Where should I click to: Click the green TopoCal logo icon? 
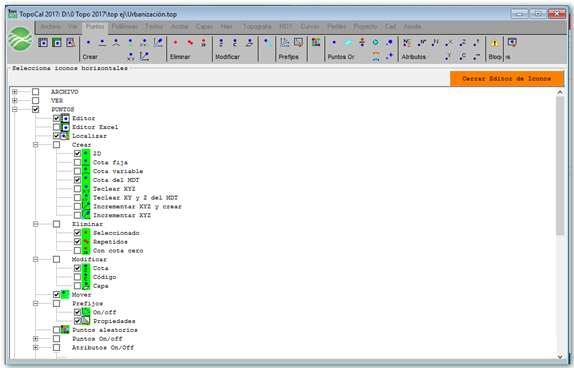(20, 38)
